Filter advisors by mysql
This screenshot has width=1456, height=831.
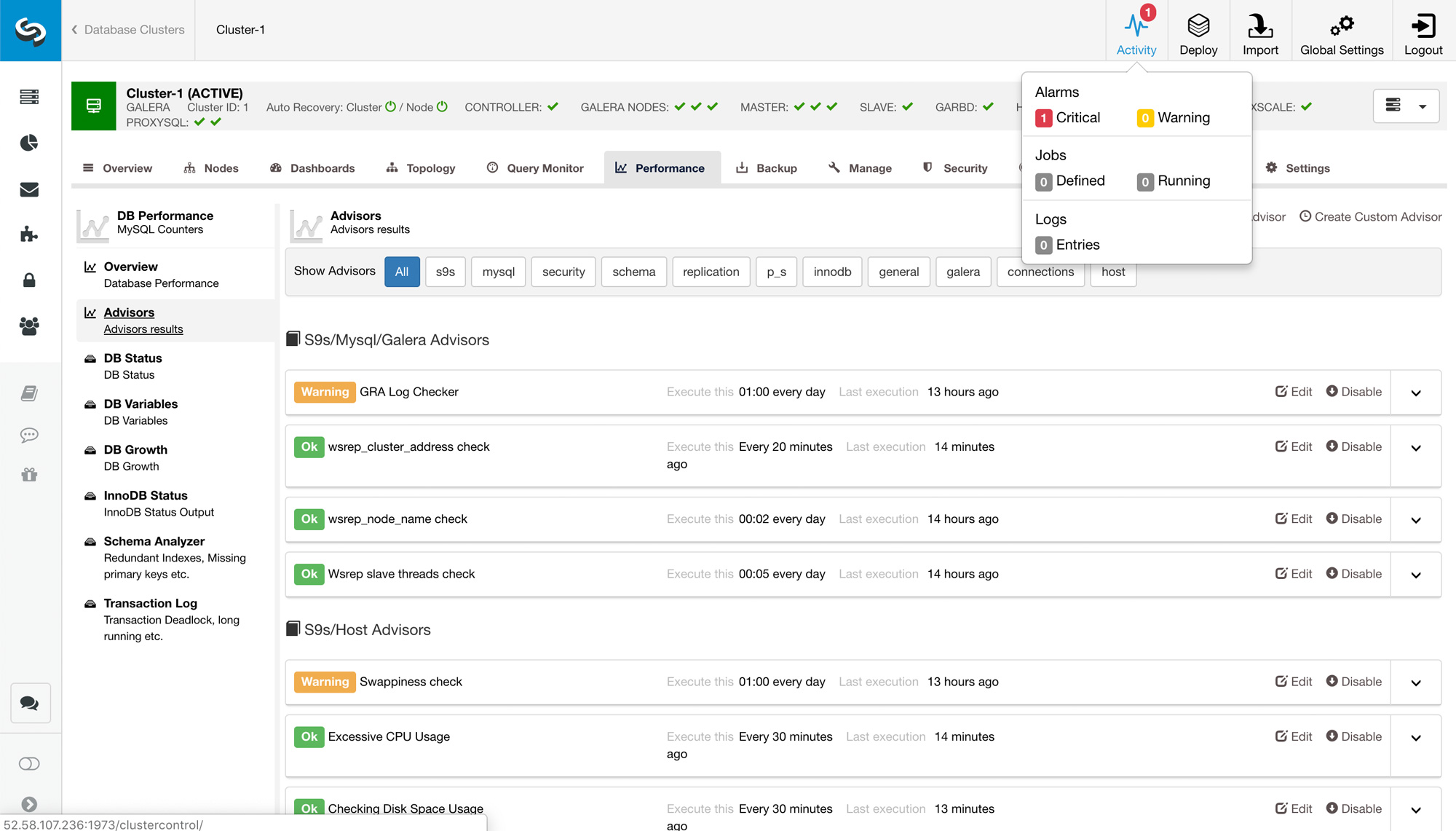click(499, 272)
